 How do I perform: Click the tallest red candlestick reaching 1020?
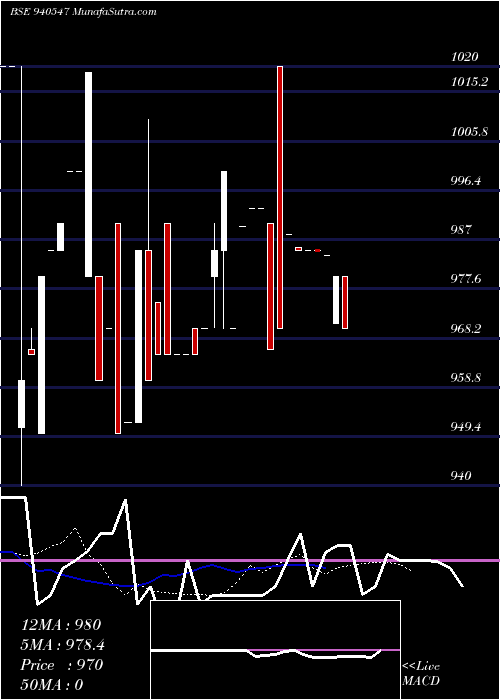[x=280, y=197]
